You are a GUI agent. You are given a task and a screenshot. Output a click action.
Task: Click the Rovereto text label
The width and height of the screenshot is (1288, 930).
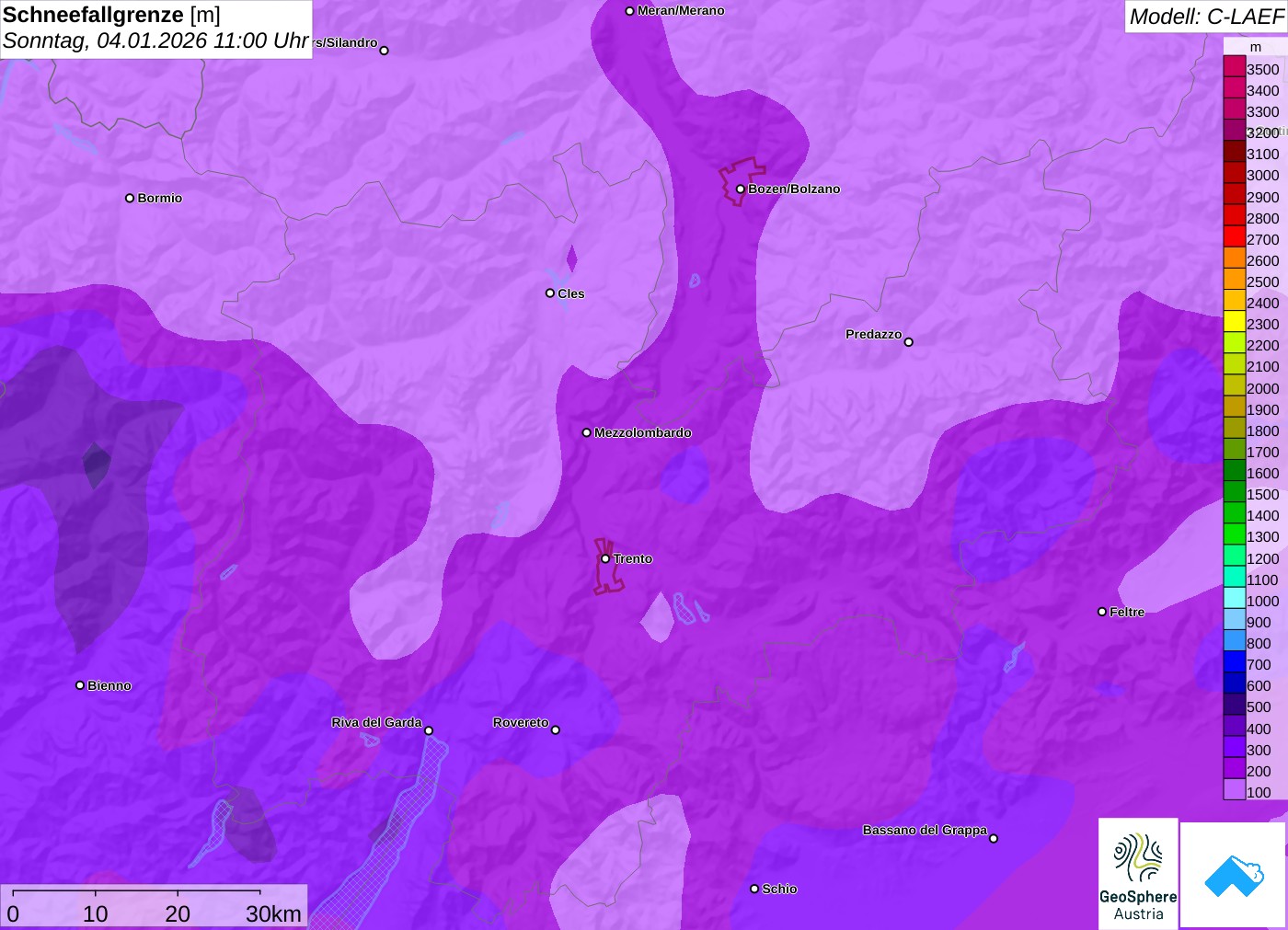(x=521, y=722)
